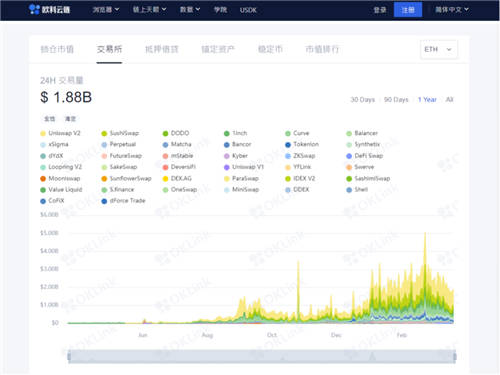This screenshot has width=500, height=375.
Task: Toggle the ZKSwap legend entry
Action: 300,156
